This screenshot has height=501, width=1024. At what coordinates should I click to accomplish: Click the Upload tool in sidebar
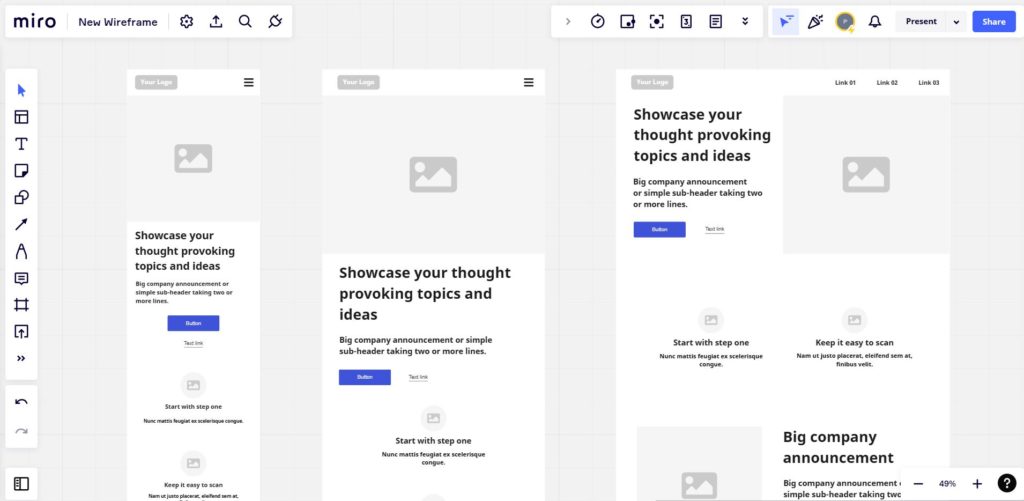pos(22,332)
